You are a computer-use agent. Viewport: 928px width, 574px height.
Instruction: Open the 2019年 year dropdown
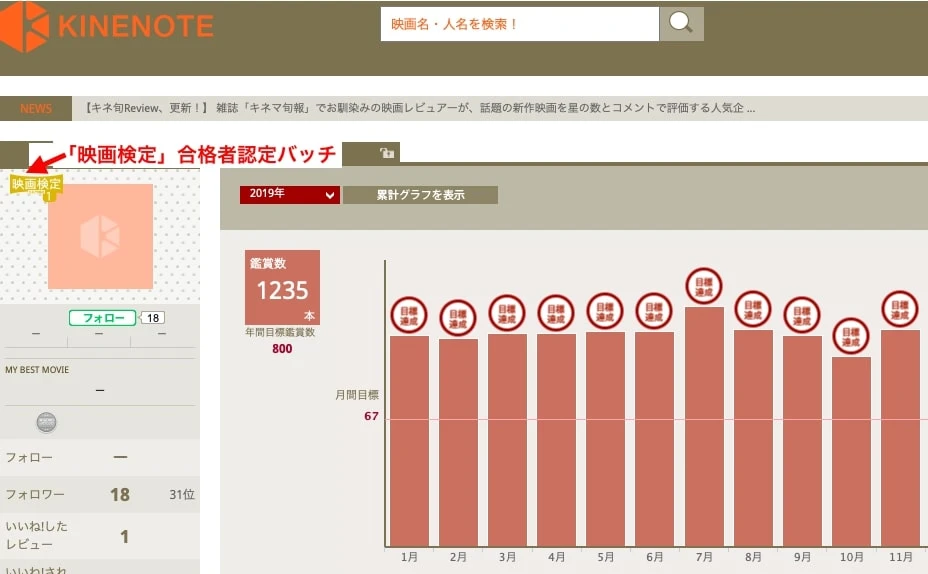pyautogui.click(x=289, y=194)
